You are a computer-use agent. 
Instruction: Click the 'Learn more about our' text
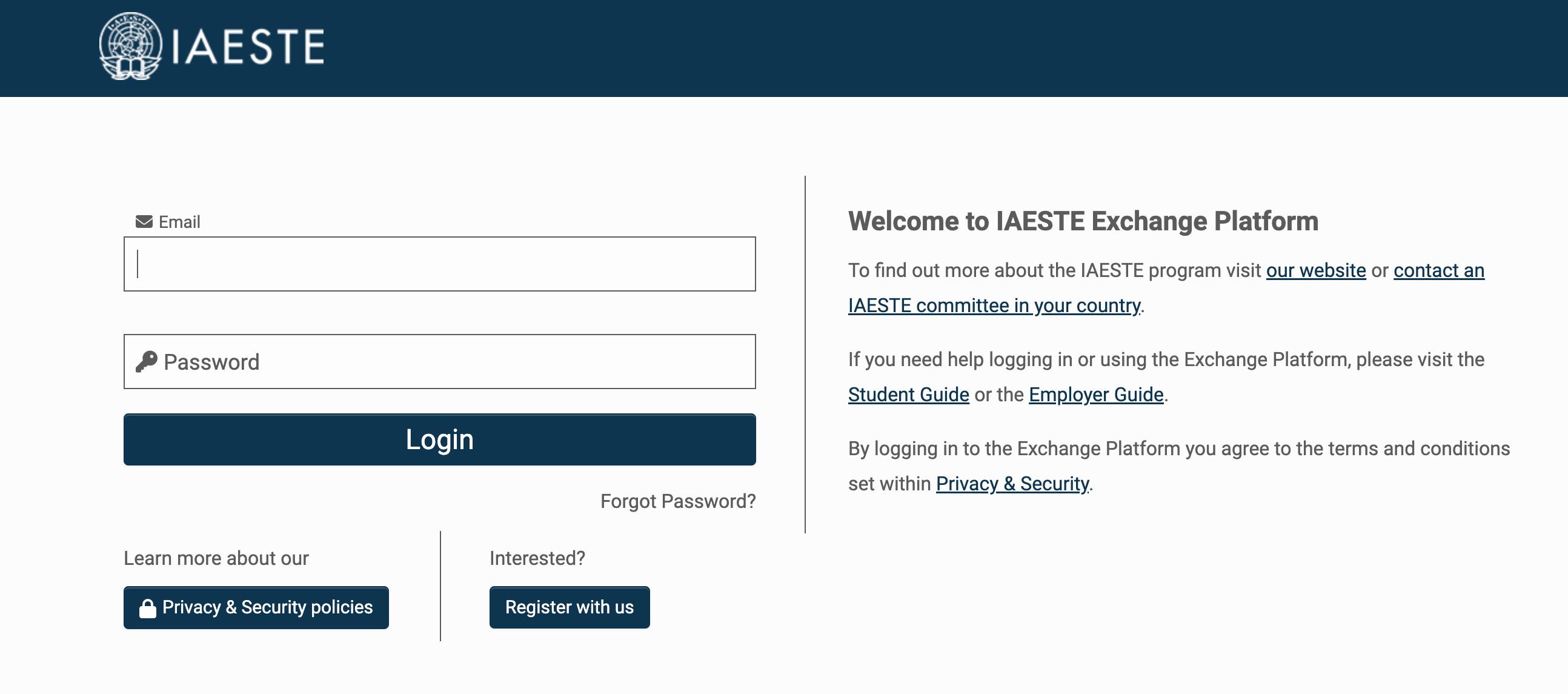click(x=216, y=558)
